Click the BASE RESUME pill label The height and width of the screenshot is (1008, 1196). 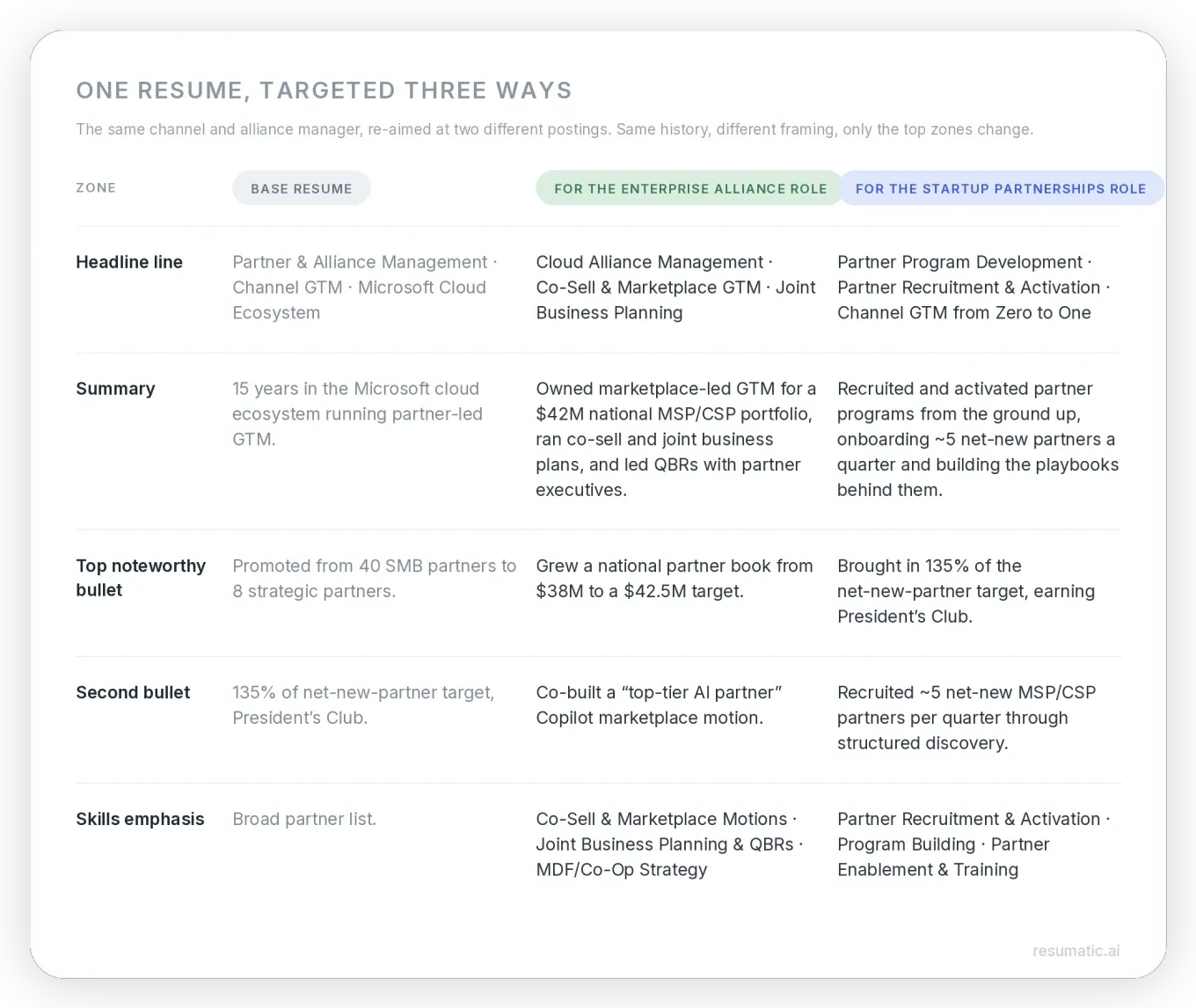click(301, 188)
